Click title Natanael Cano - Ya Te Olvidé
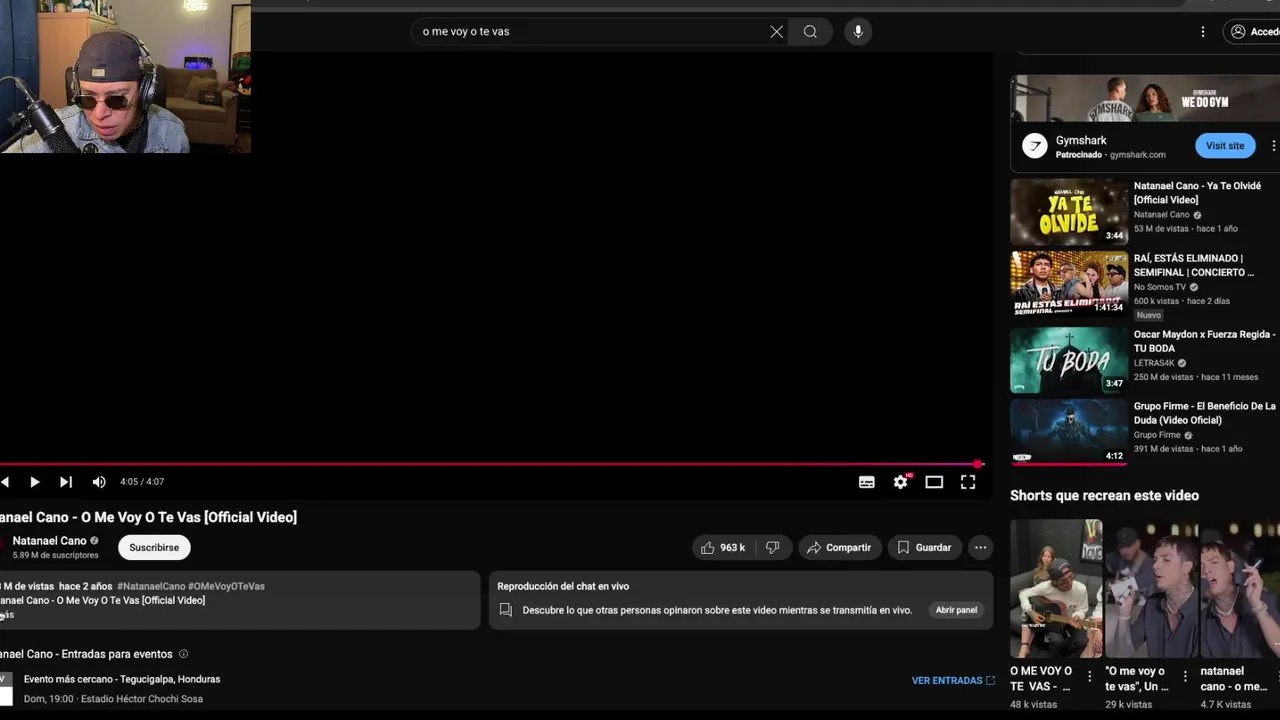Image resolution: width=1280 pixels, height=720 pixels. coord(1197,193)
